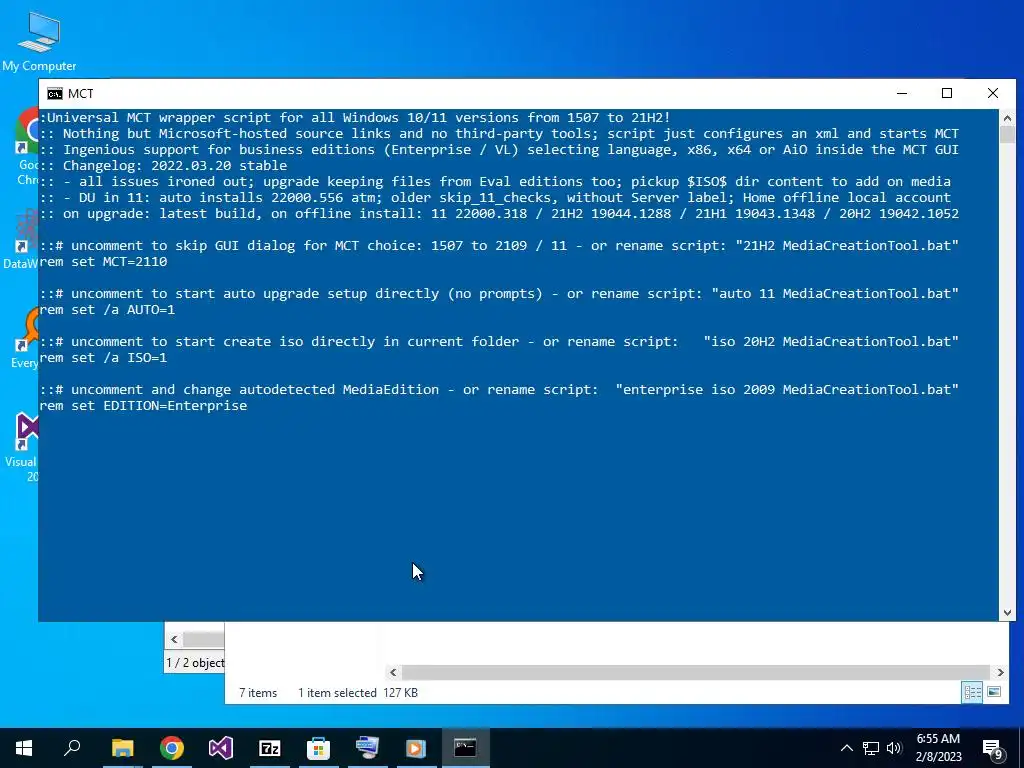Viewport: 1024px width, 768px height.
Task: Click the MCT console vertical scrollbar thumb
Action: coord(1007,135)
